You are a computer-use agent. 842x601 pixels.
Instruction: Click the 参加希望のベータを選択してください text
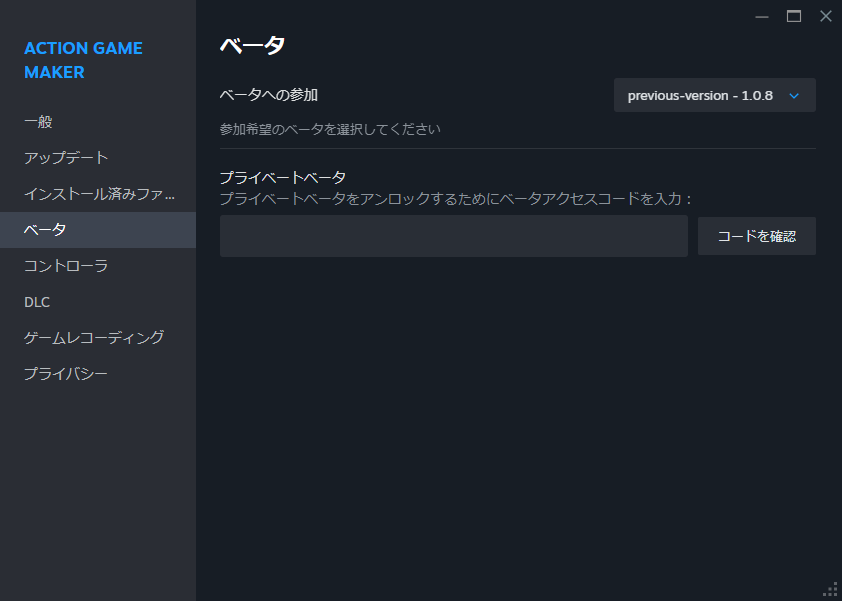[330, 129]
